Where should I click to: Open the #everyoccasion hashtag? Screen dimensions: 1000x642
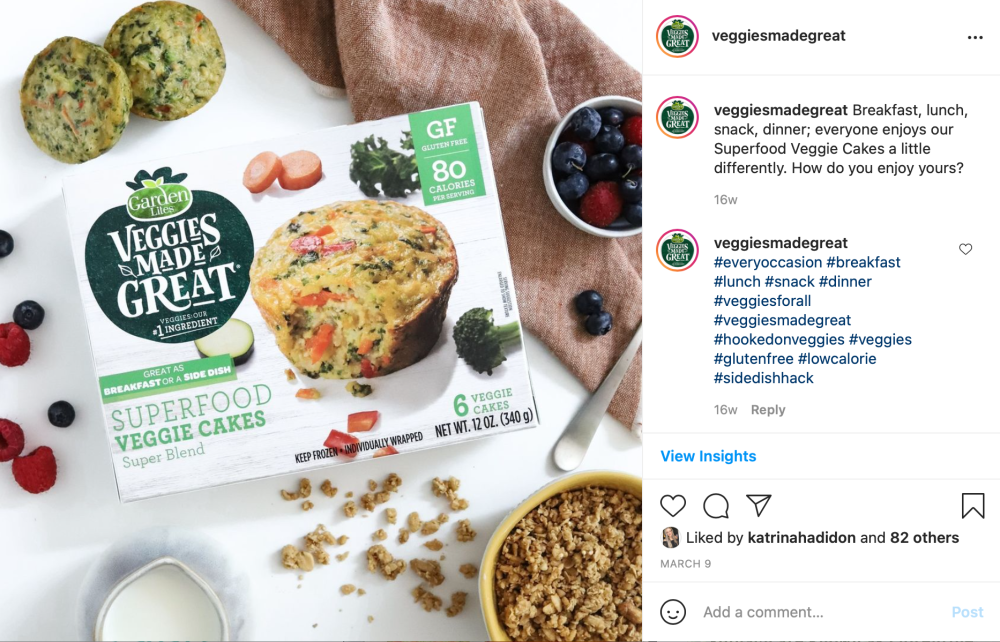768,262
